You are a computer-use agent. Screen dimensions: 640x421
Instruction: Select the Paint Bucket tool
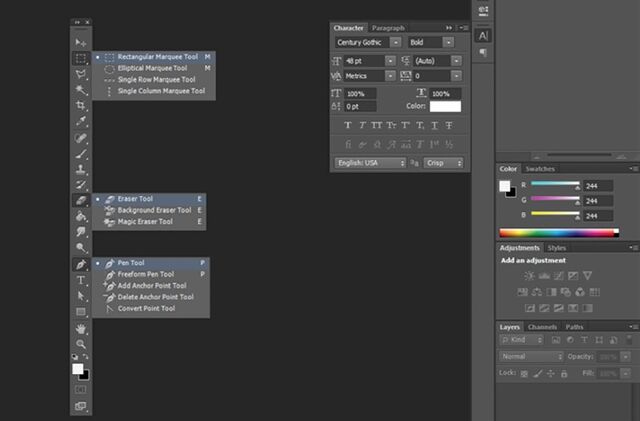pos(81,216)
